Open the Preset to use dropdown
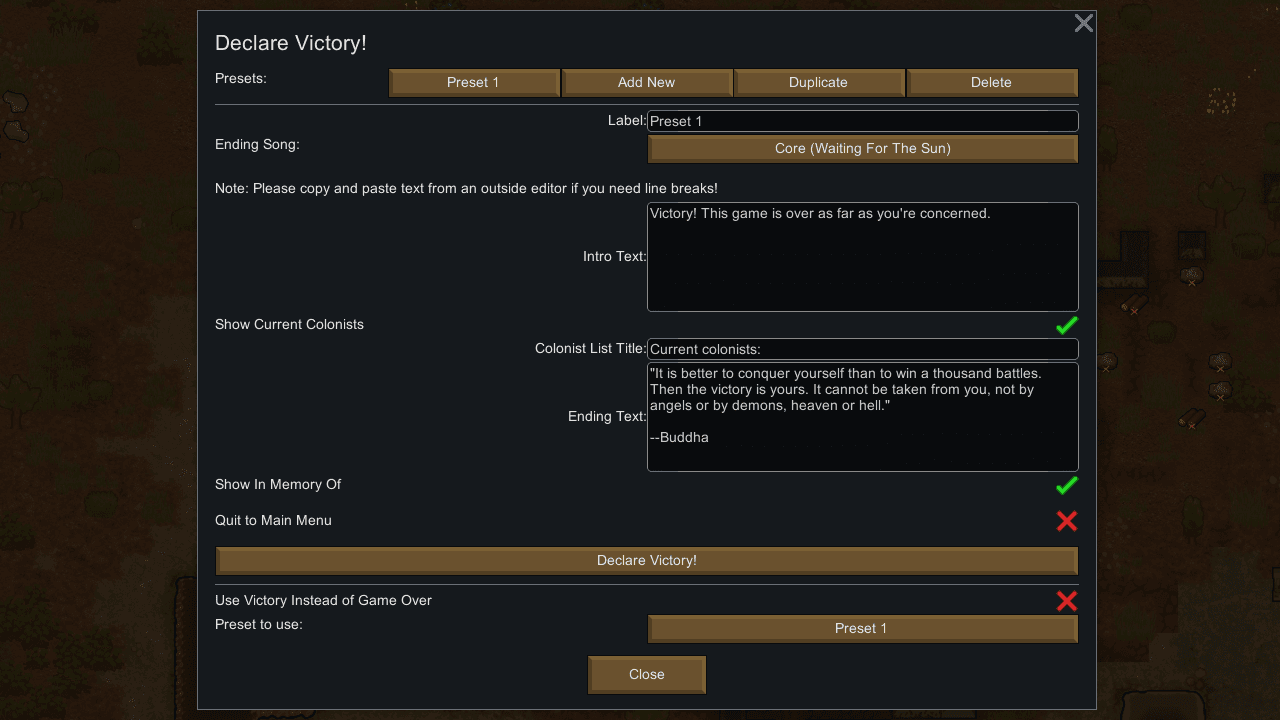The height and width of the screenshot is (720, 1280). (x=863, y=629)
